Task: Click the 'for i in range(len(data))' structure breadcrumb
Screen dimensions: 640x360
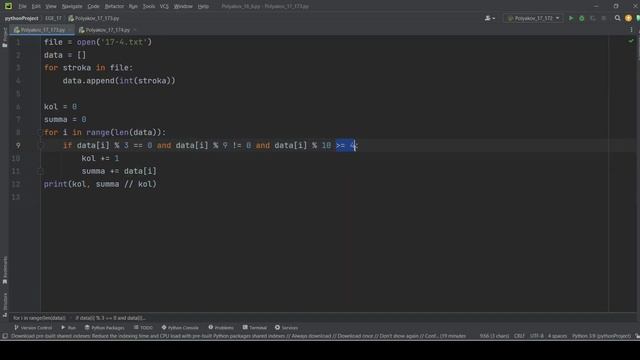Action: (39, 318)
